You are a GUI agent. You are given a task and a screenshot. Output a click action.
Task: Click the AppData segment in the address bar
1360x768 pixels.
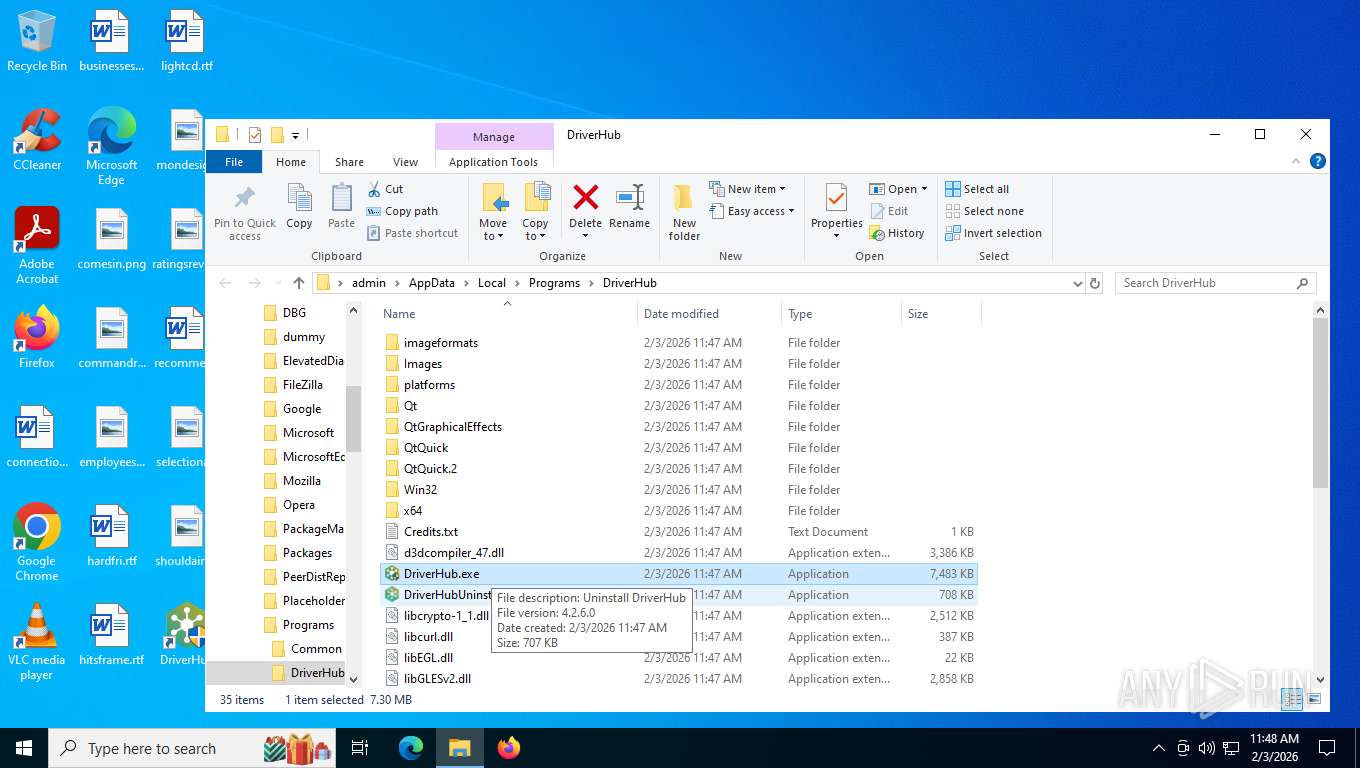432,283
